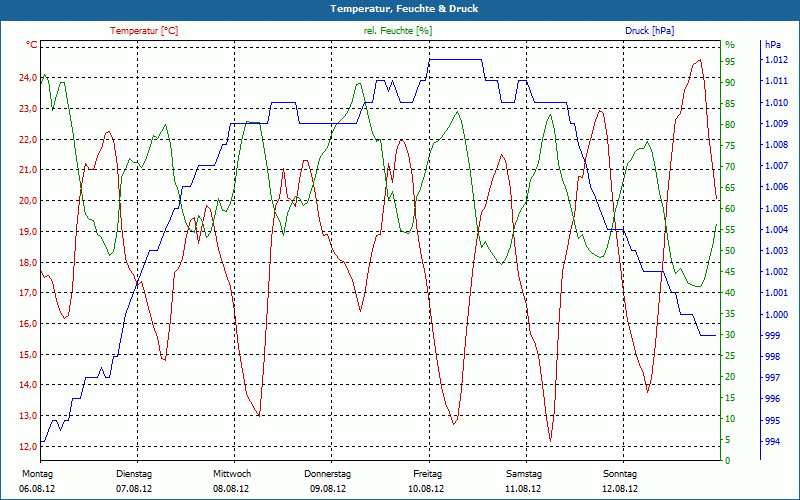Click the 997 tick on the pressure axis

pyautogui.click(x=772, y=378)
